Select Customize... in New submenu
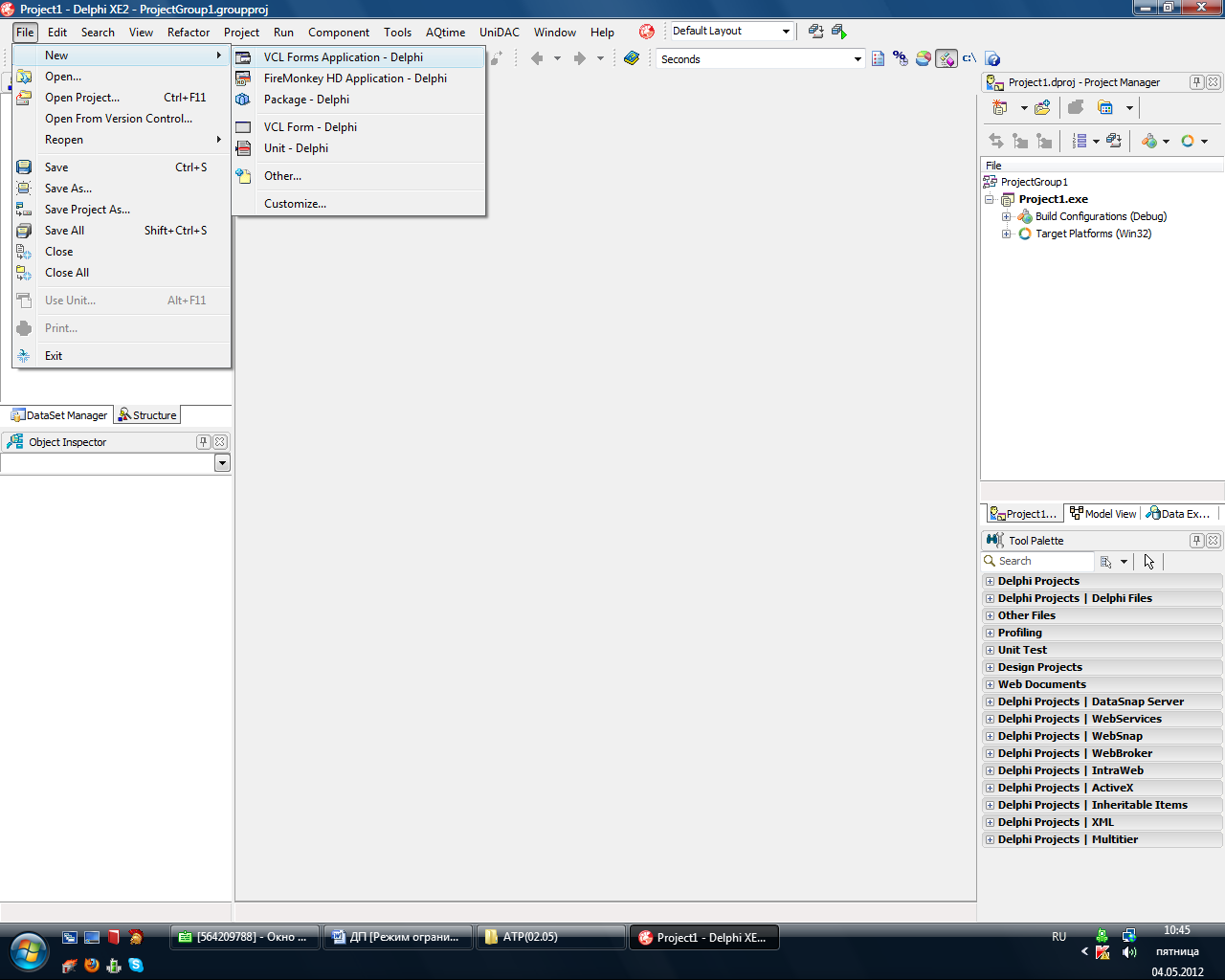Screen dimensions: 1225x980 (x=359, y=204)
